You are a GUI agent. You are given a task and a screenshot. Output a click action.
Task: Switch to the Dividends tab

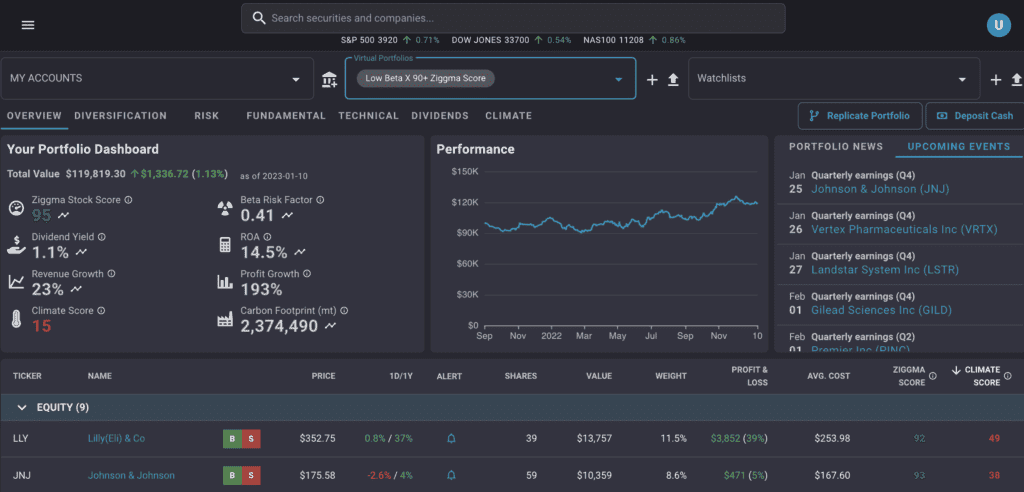(440, 116)
